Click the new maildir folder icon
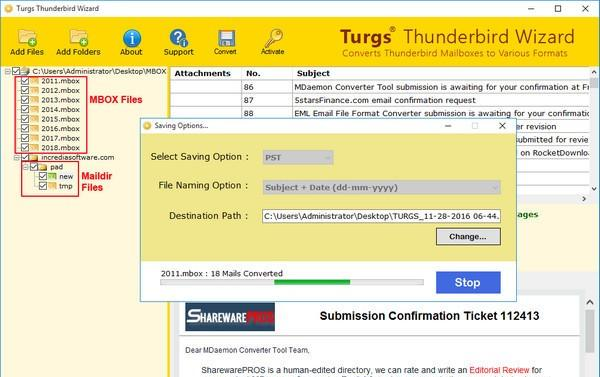 point(52,176)
